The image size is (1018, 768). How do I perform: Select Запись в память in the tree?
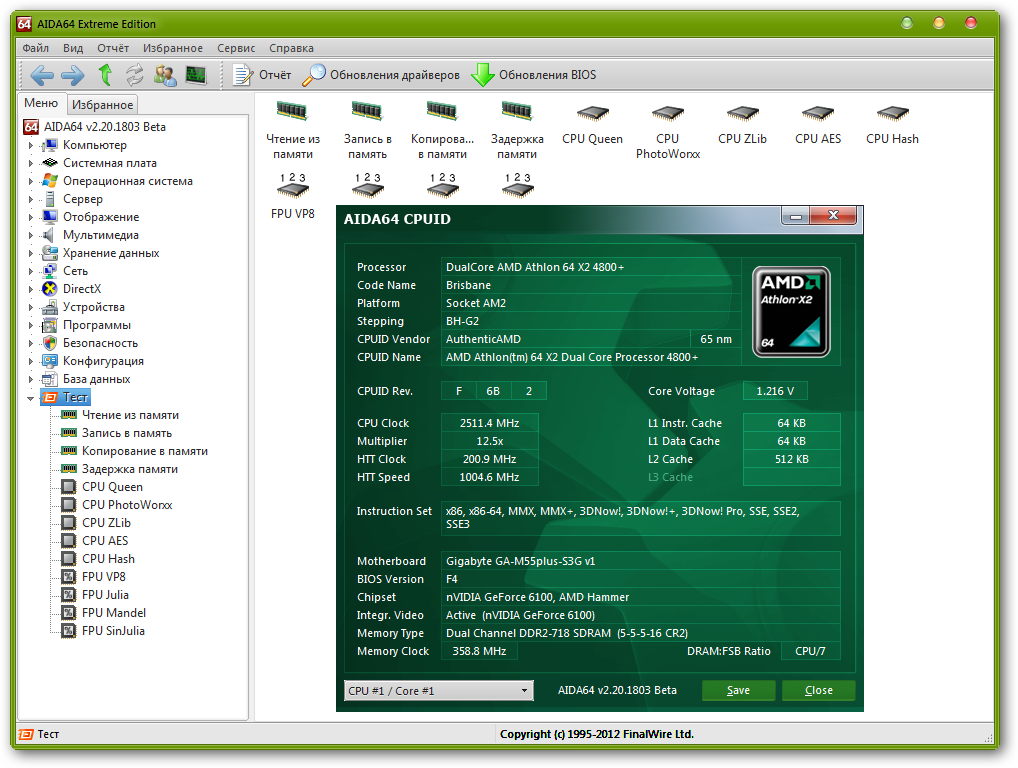(127, 433)
